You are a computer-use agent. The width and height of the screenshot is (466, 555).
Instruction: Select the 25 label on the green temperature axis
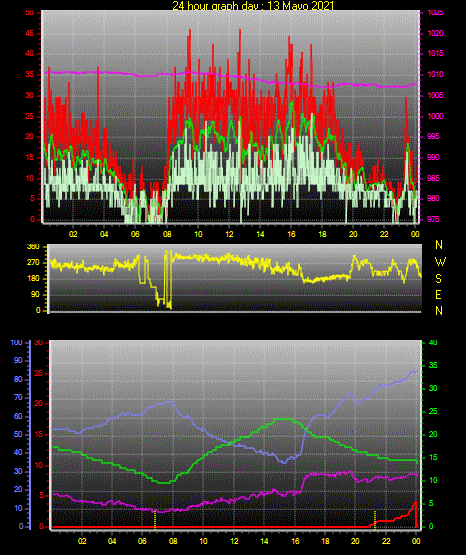433,411
